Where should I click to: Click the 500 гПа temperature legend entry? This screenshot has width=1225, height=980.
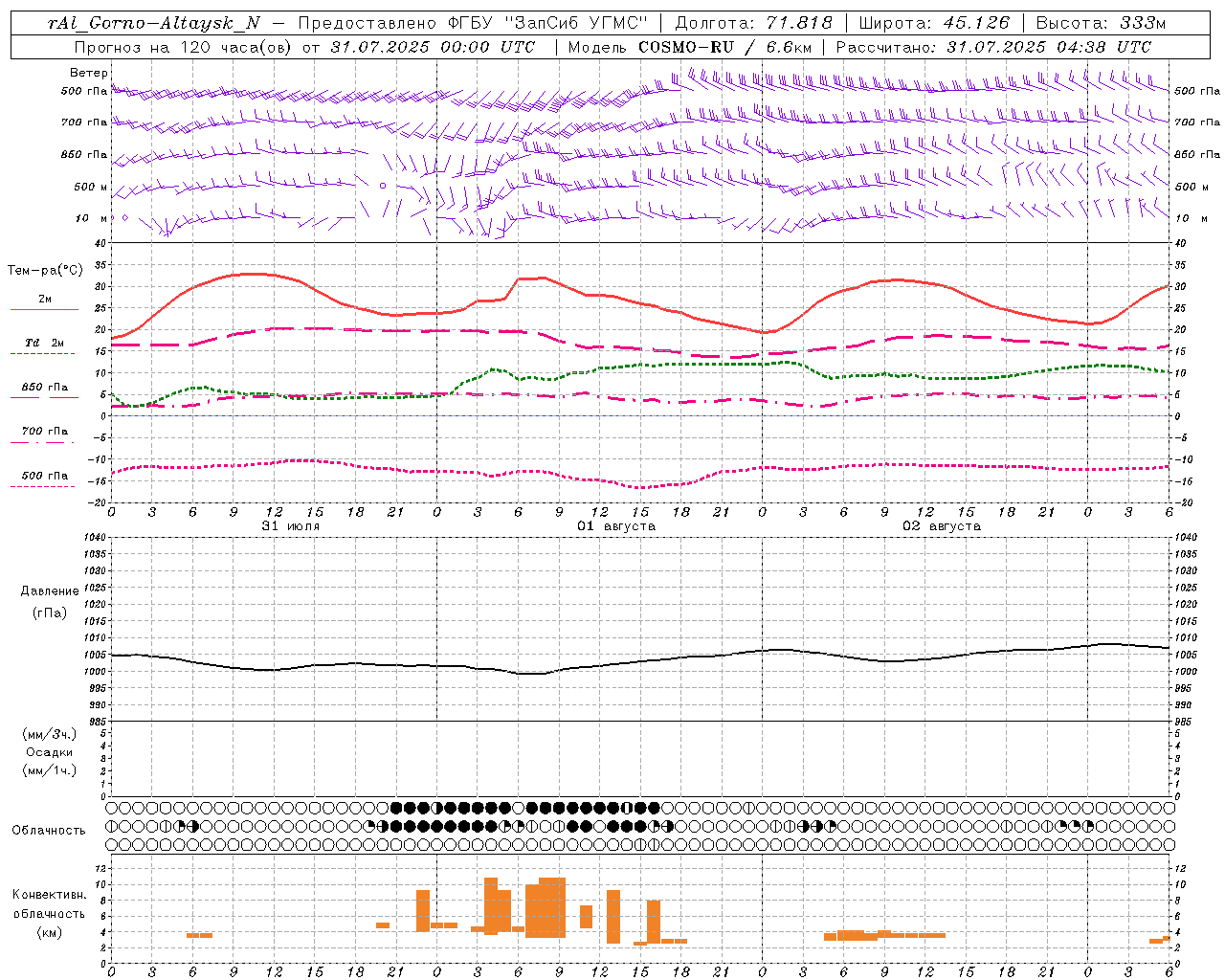pyautogui.click(x=44, y=476)
